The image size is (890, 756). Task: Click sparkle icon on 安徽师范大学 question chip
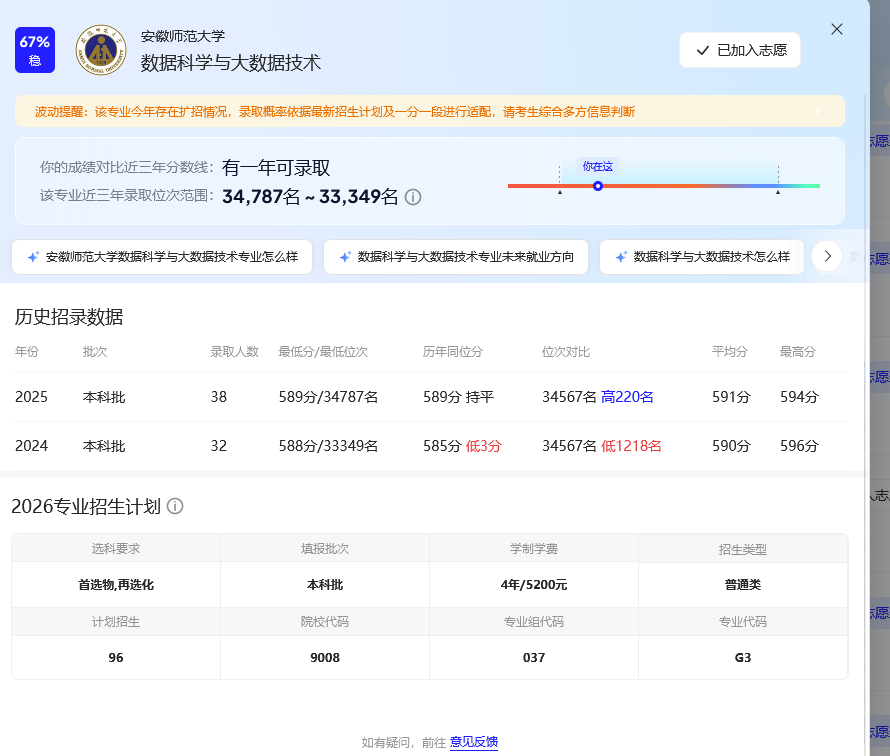pos(33,257)
